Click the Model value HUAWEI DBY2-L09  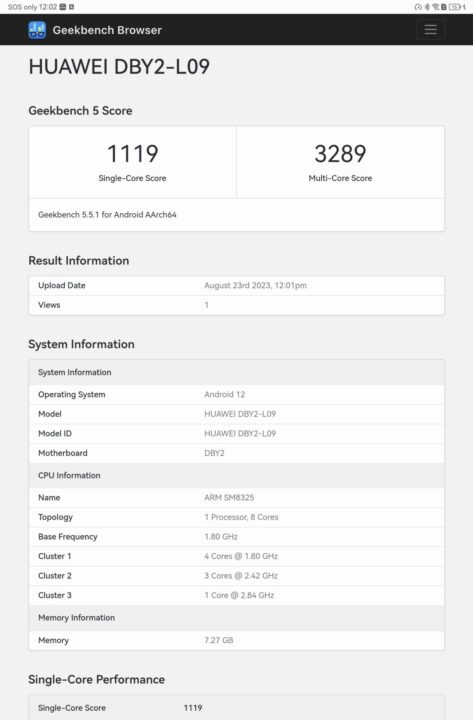240,414
